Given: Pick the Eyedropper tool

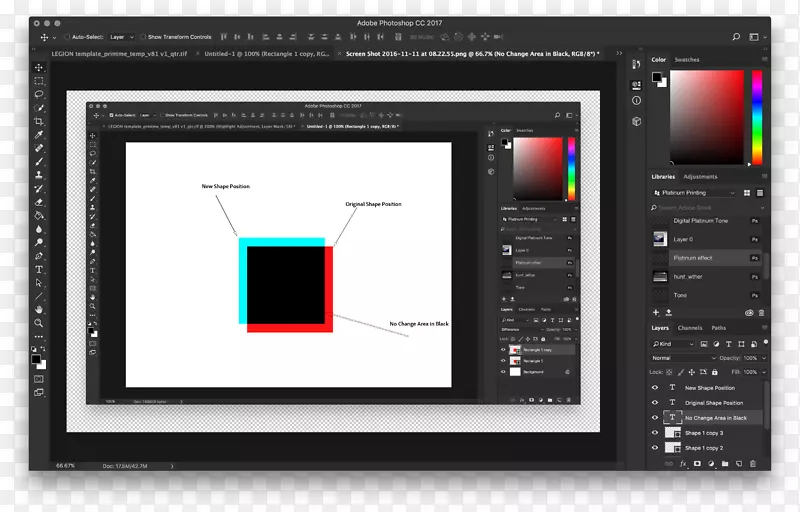Looking at the screenshot, I should (39, 134).
